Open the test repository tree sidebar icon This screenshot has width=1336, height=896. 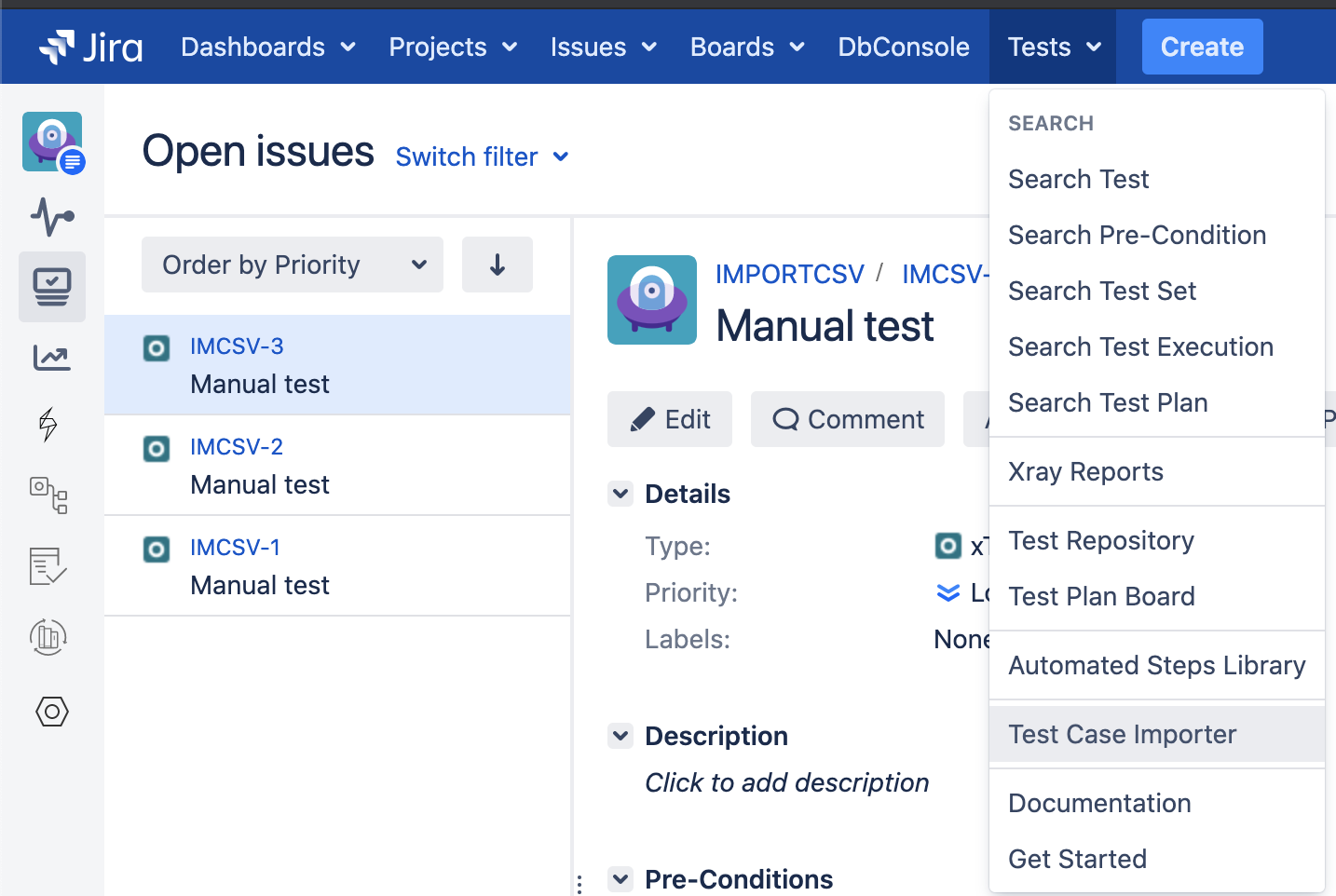(x=49, y=496)
